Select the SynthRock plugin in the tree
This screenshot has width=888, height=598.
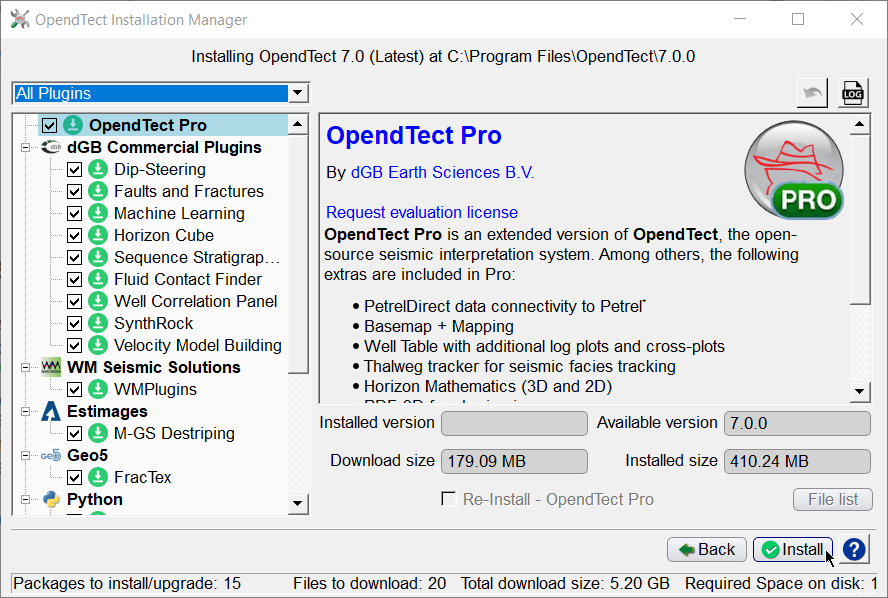(x=153, y=323)
